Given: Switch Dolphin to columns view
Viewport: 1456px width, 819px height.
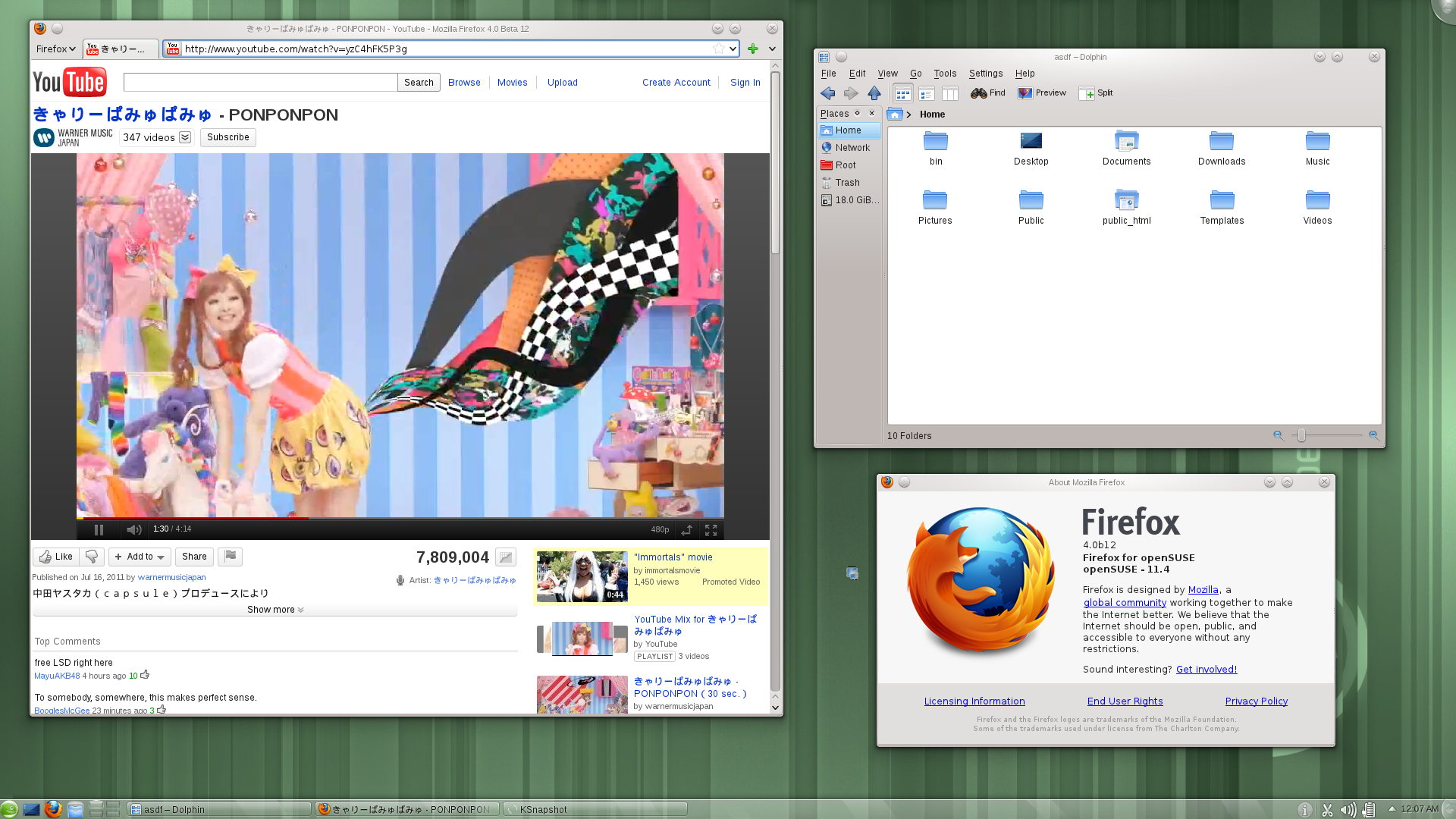Looking at the screenshot, I should click(x=949, y=93).
